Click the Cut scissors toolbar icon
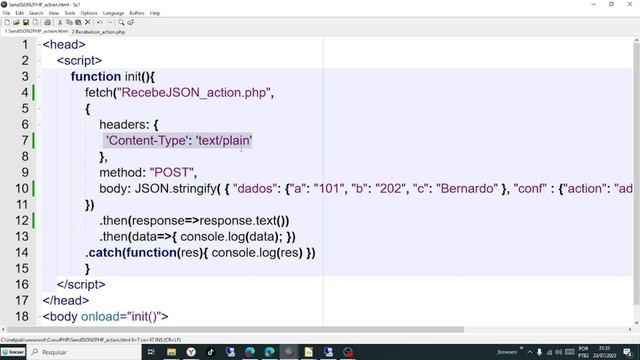This screenshot has height=360, width=640. coord(60,22)
